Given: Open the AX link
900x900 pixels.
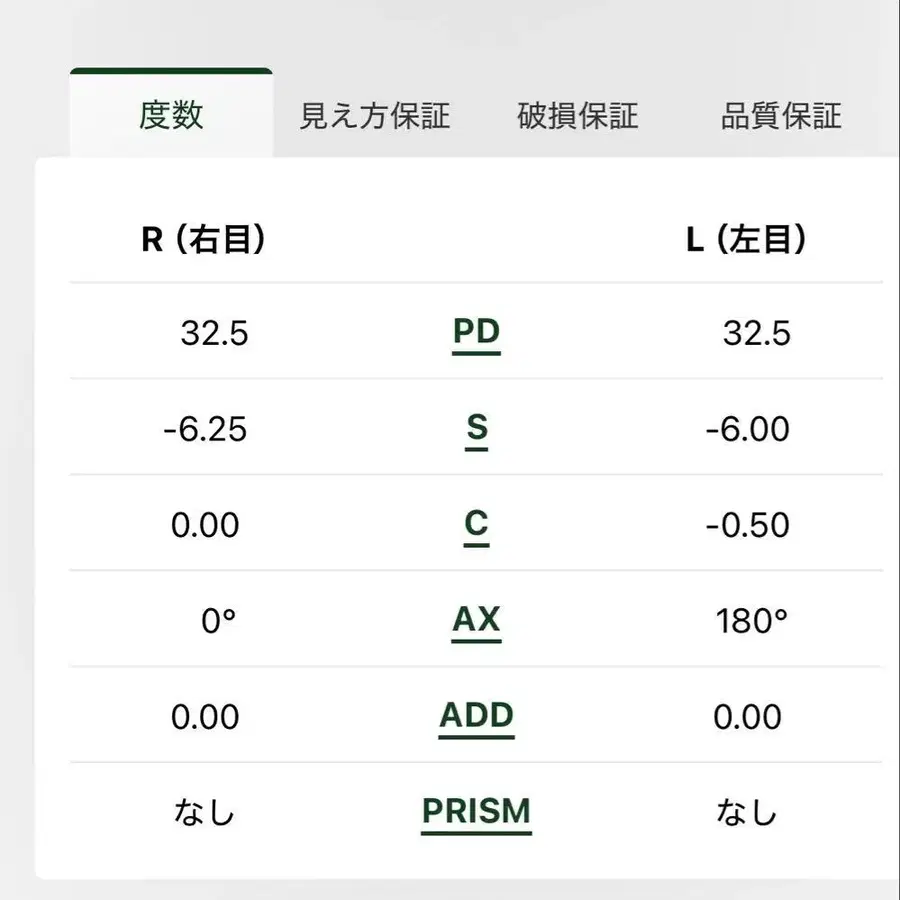Looking at the screenshot, I should click(x=476, y=620).
